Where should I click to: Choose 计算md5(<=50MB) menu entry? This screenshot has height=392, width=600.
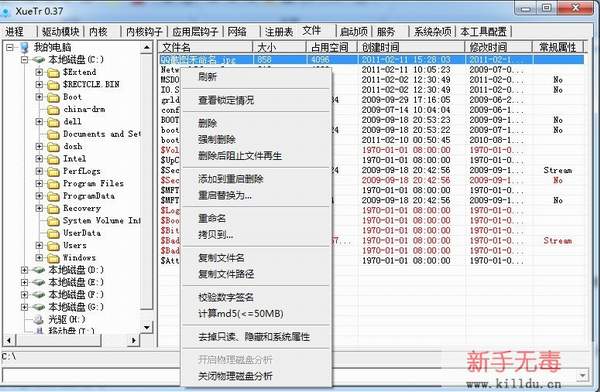point(256,314)
